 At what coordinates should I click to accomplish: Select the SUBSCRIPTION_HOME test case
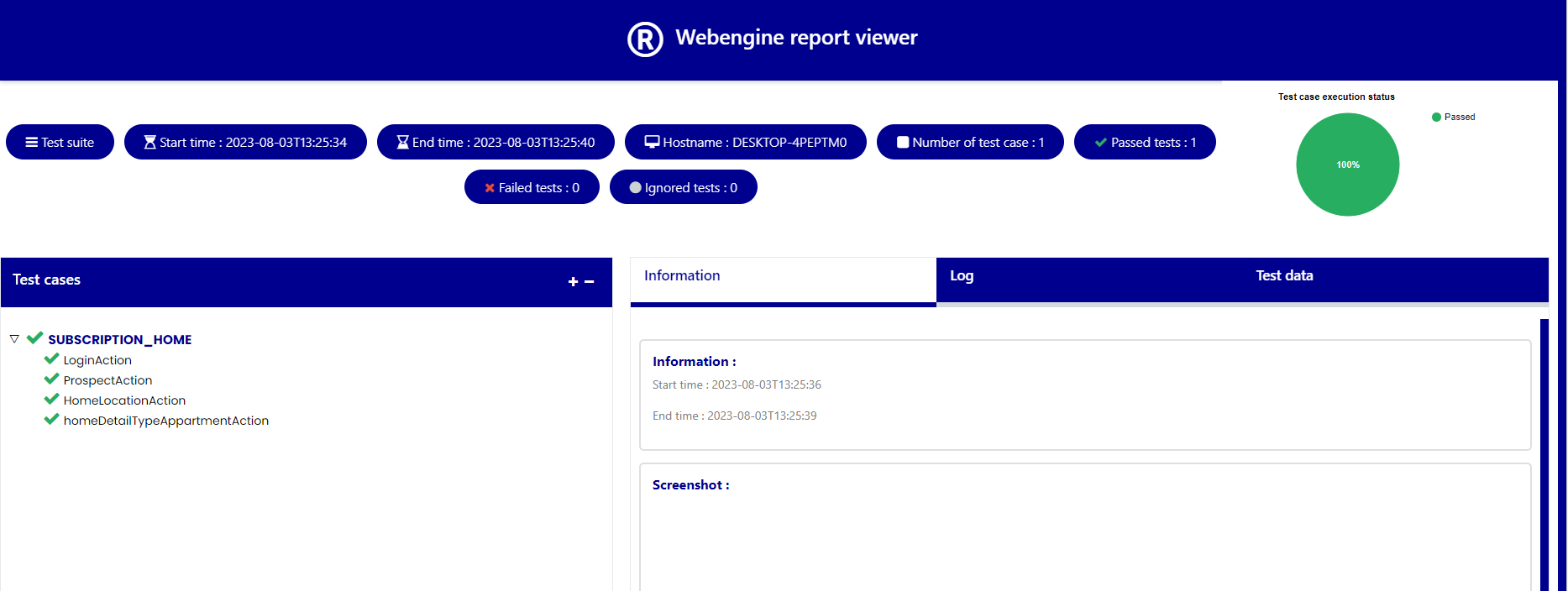[x=120, y=339]
